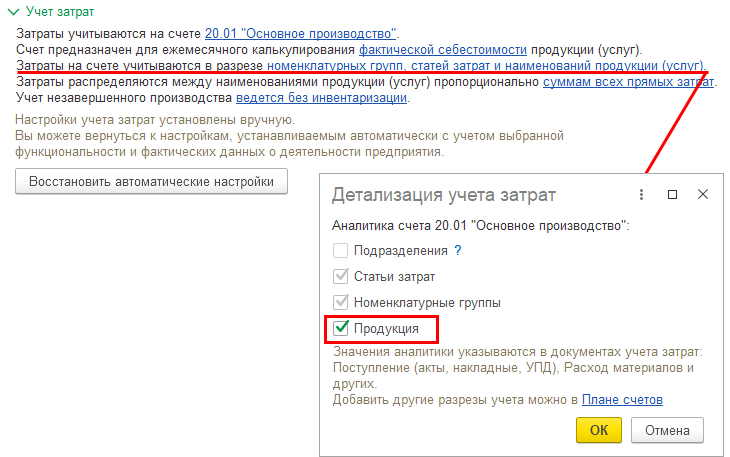Click the text Настройки учета затрат установлены вручную.

click(x=155, y=120)
